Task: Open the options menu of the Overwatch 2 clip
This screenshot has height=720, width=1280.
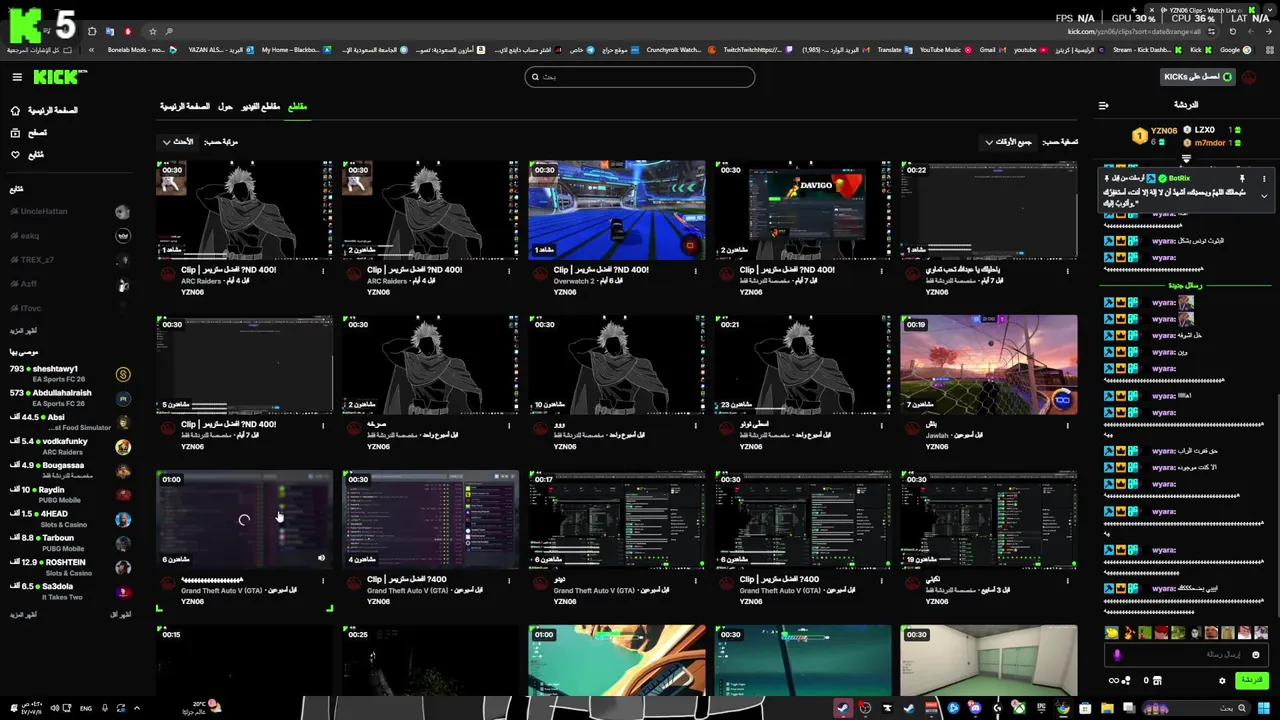Action: [x=695, y=270]
